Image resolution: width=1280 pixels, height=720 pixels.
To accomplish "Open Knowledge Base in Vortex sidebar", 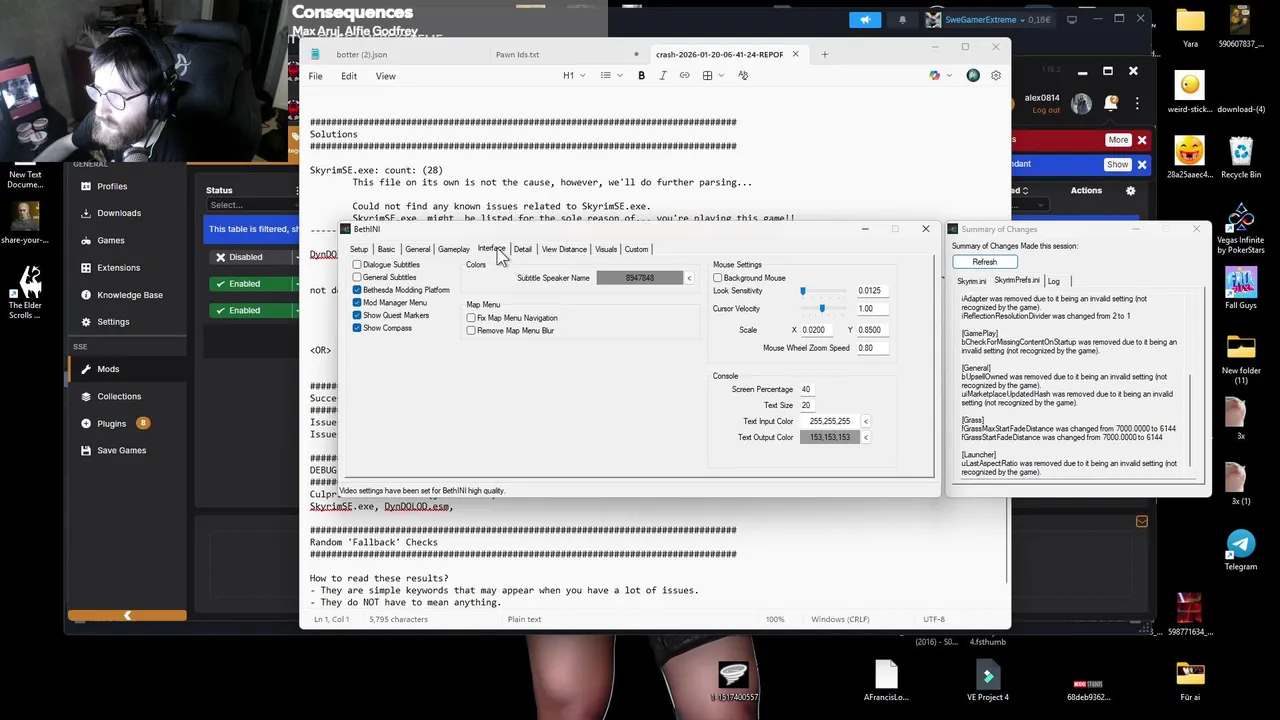I will [130, 295].
